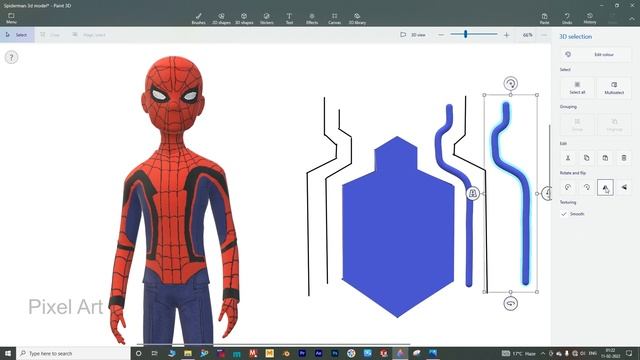Collapse the top ribbon with the chevron

(631, 18)
